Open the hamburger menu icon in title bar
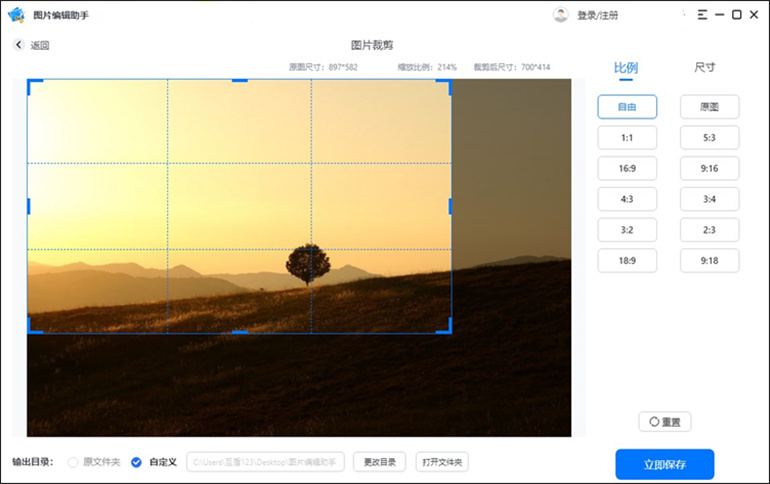 pyautogui.click(x=702, y=15)
